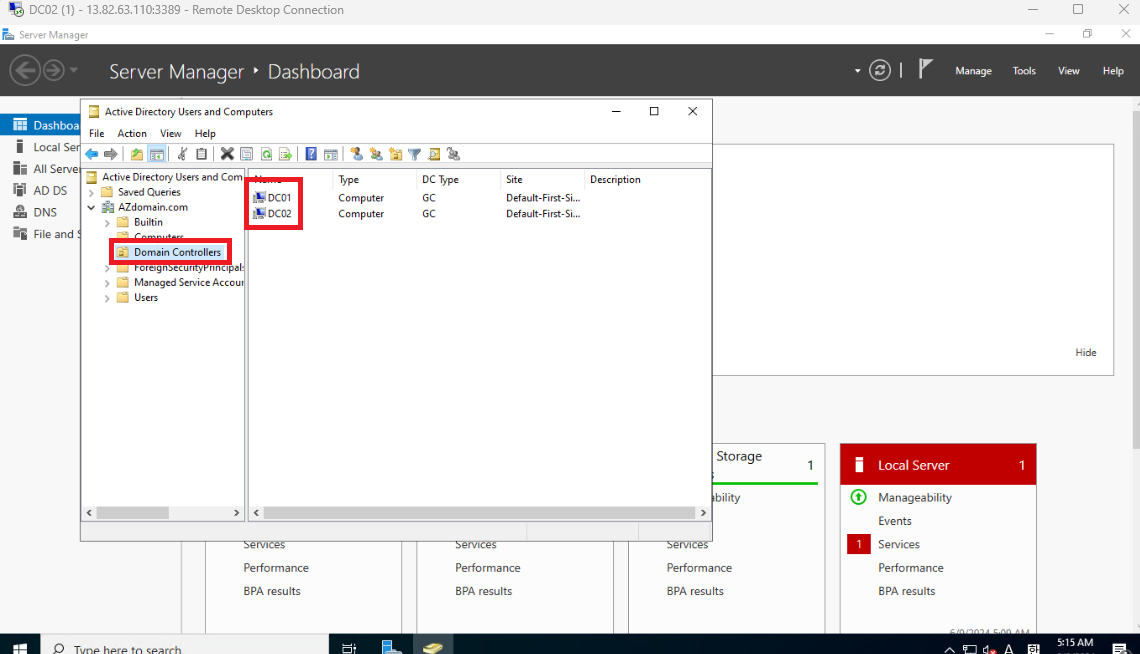Click Manageability in Local Server tile
1140x654 pixels.
[x=915, y=498]
